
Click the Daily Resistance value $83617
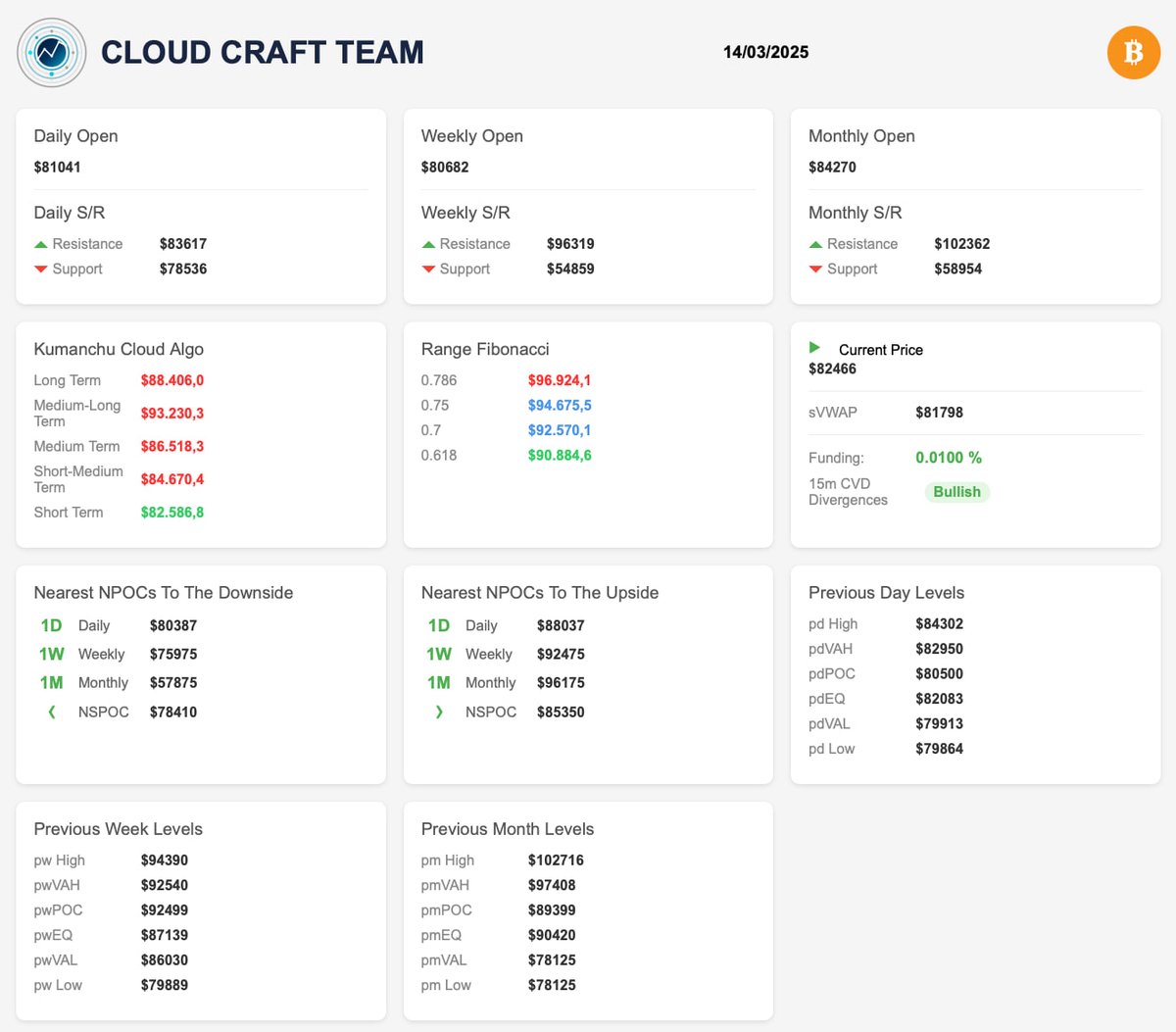click(183, 244)
